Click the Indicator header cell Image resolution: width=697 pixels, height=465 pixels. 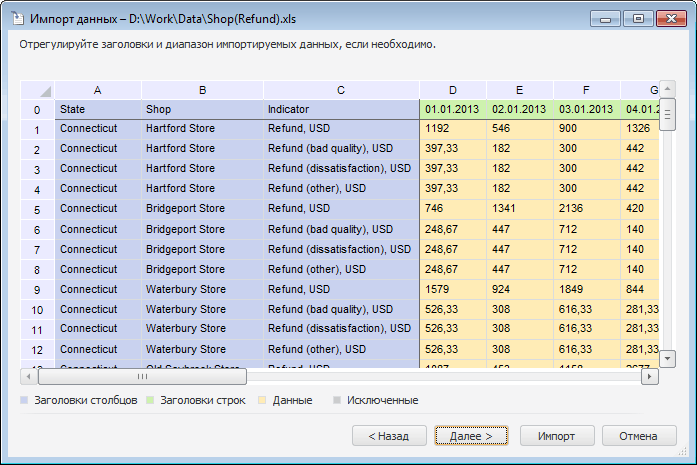(341, 109)
